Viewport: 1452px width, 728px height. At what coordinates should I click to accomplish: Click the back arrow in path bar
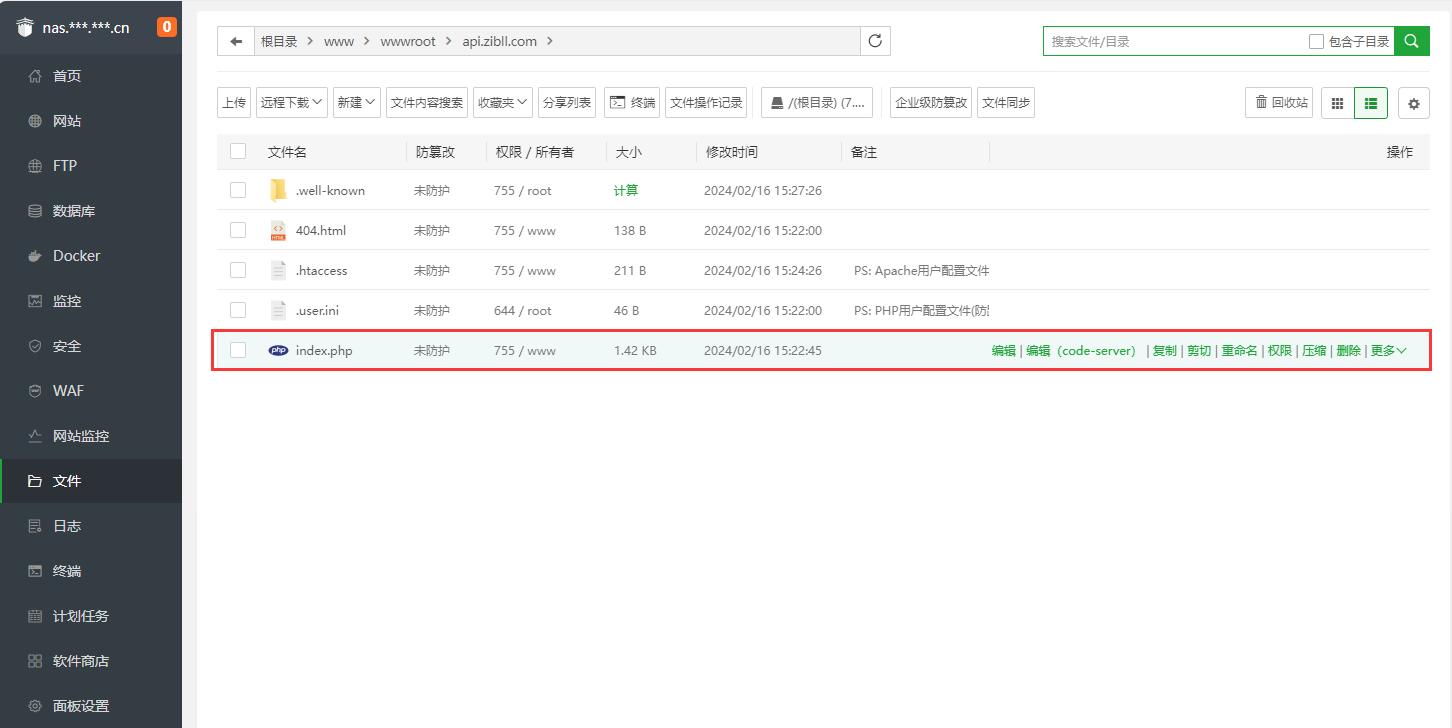click(236, 41)
